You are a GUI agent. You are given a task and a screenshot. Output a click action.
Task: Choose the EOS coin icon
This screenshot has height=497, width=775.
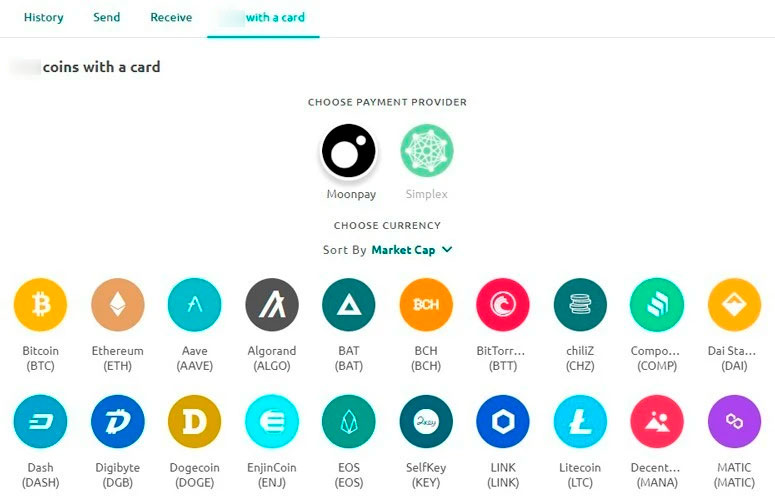pos(349,421)
